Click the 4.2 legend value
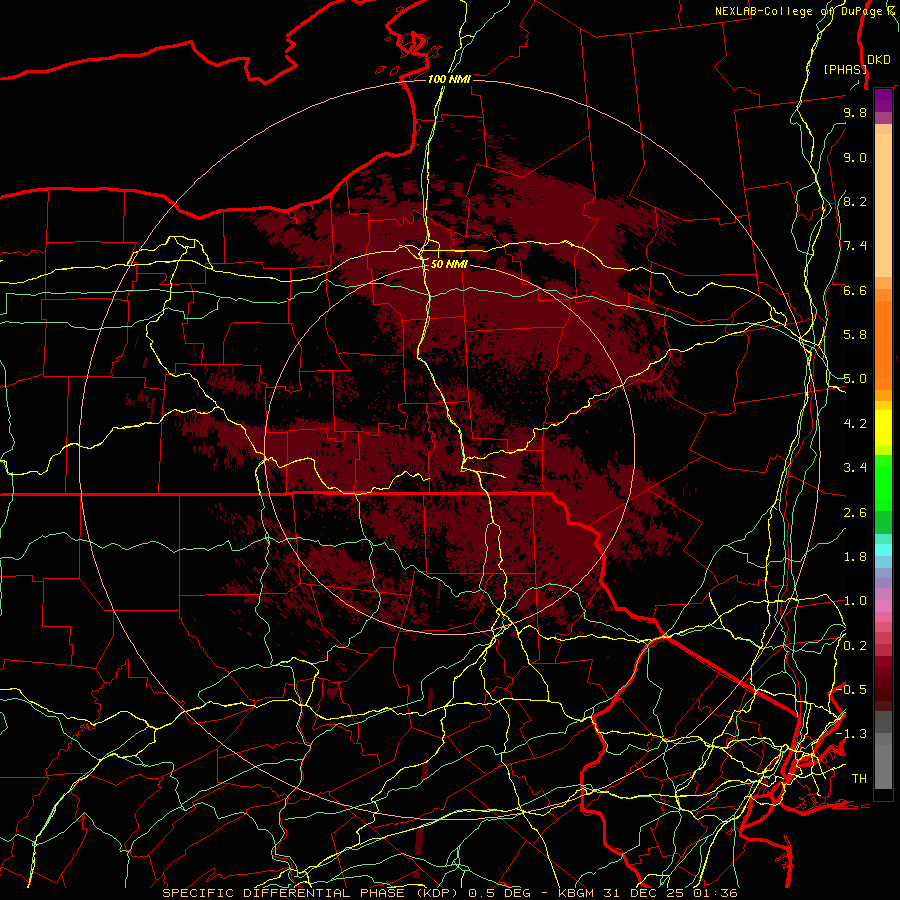 [x=855, y=424]
